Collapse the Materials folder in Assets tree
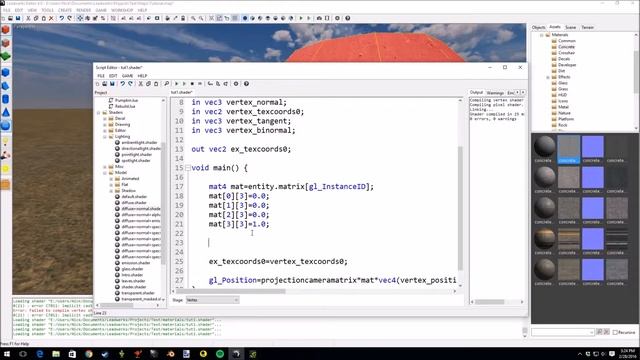The height and width of the screenshot is (360, 640). coord(542,35)
